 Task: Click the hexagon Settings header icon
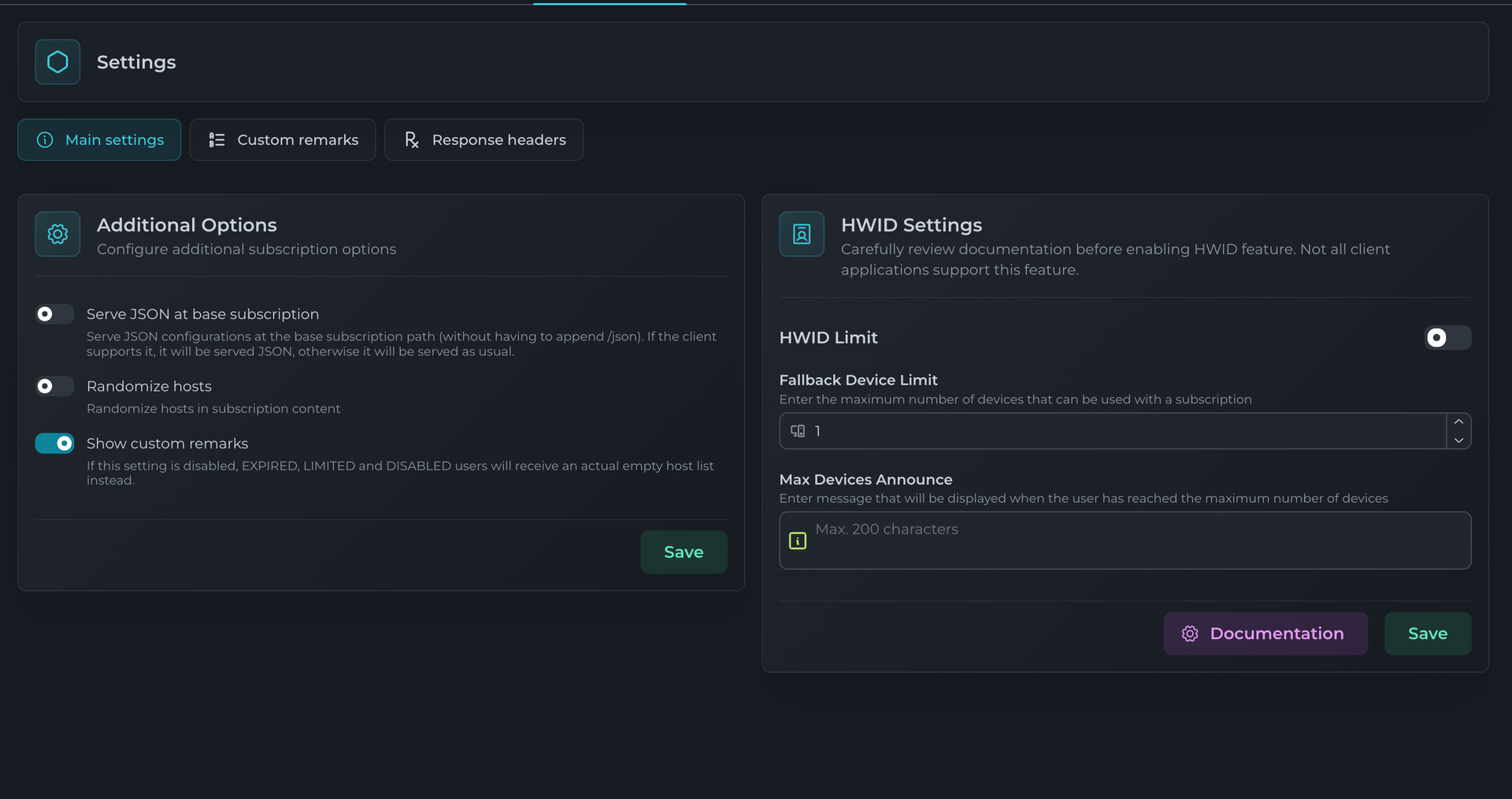57,61
